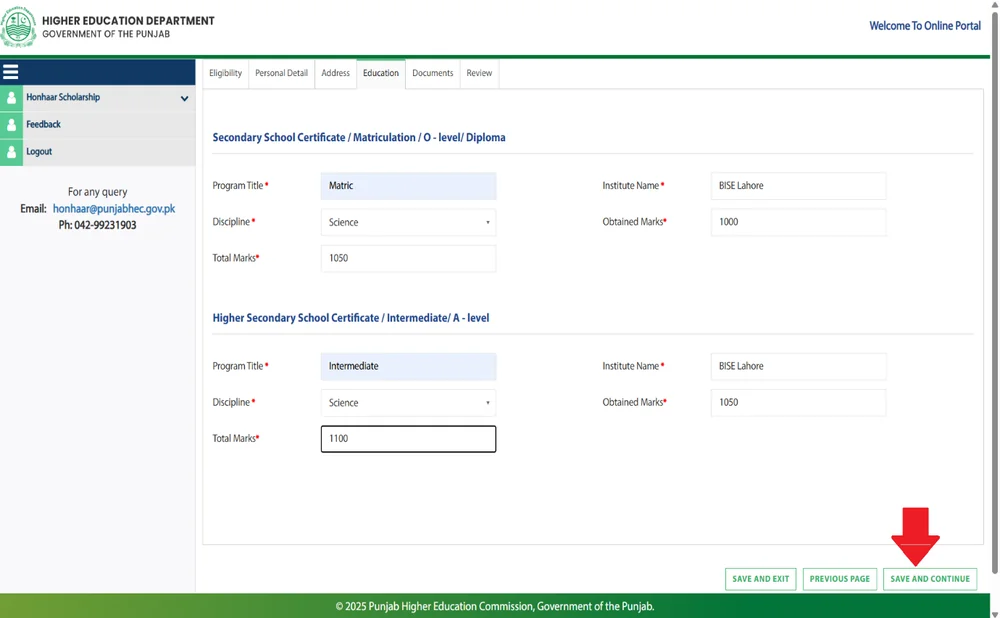Switch to the Documents tab
This screenshot has height=618, width=1000.
(432, 73)
